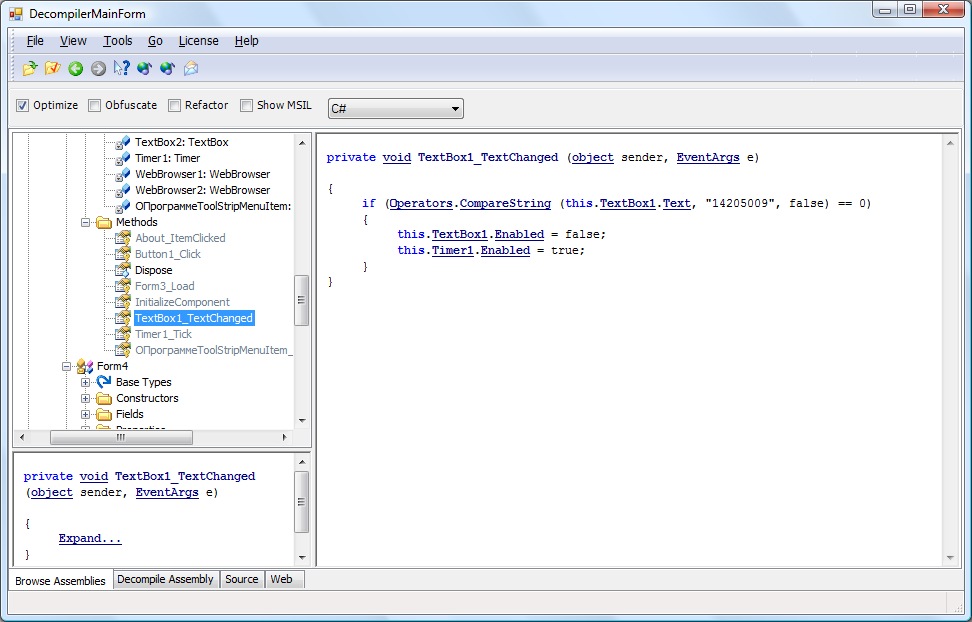Click the preview pane vertical scrollbar thumb
972x622 pixels.
pyautogui.click(x=301, y=502)
